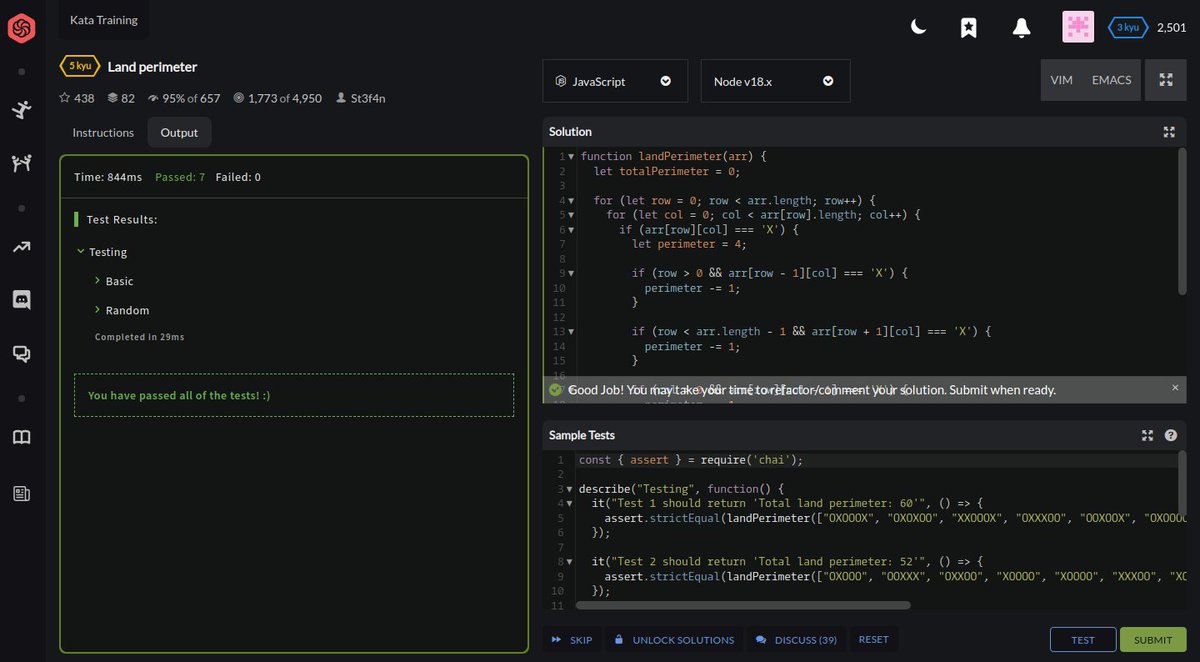
Task: Click the 2,501 honor points value
Action: point(1171,27)
